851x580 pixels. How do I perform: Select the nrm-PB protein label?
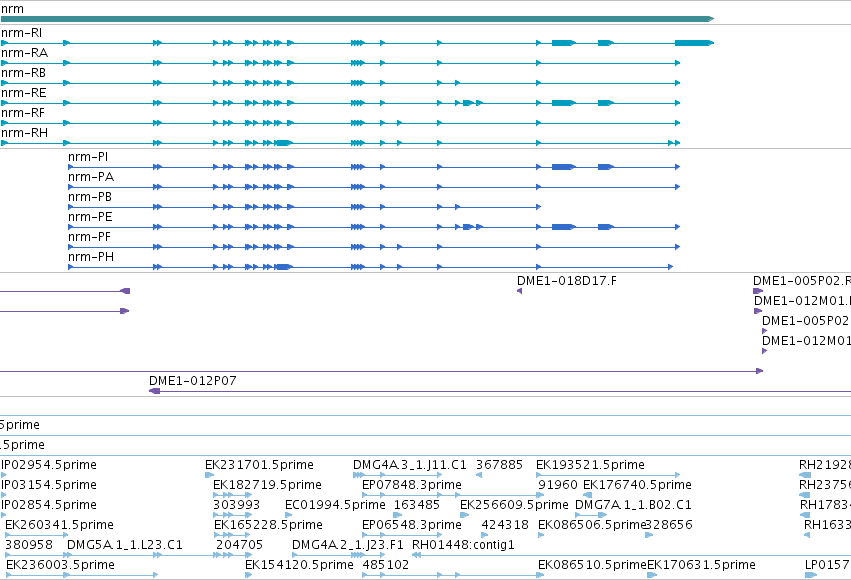click(x=90, y=197)
